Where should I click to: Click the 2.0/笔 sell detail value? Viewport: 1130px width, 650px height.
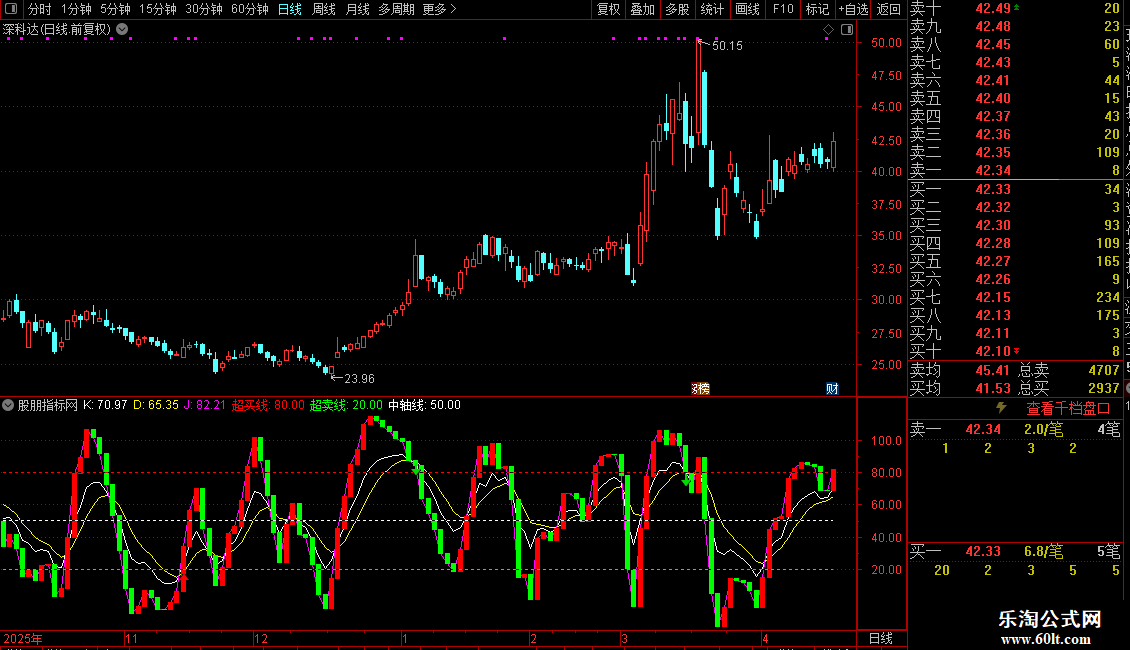click(x=1043, y=429)
